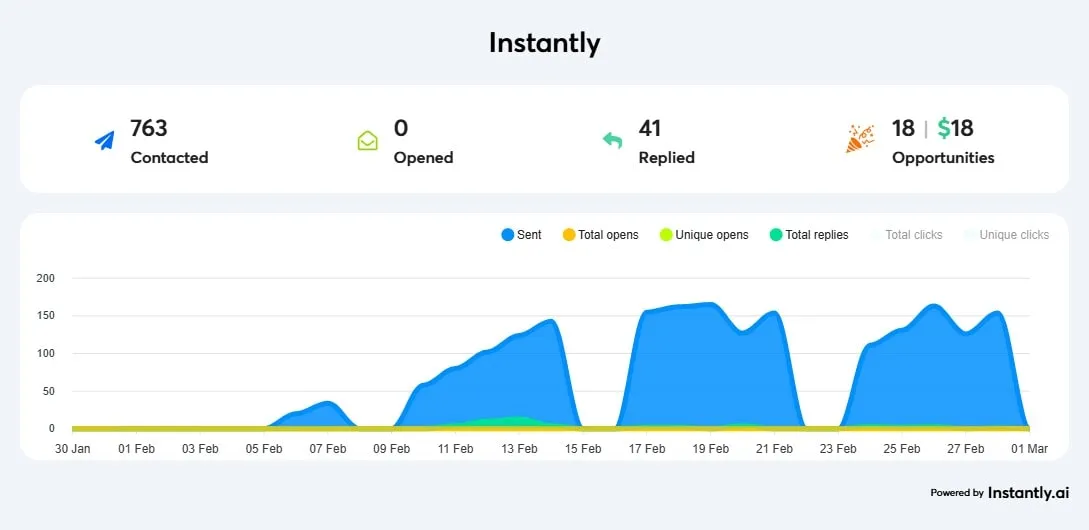Screen dimensions: 1089x530
Task: Click the 30 Jan axis label
Action: (x=72, y=449)
